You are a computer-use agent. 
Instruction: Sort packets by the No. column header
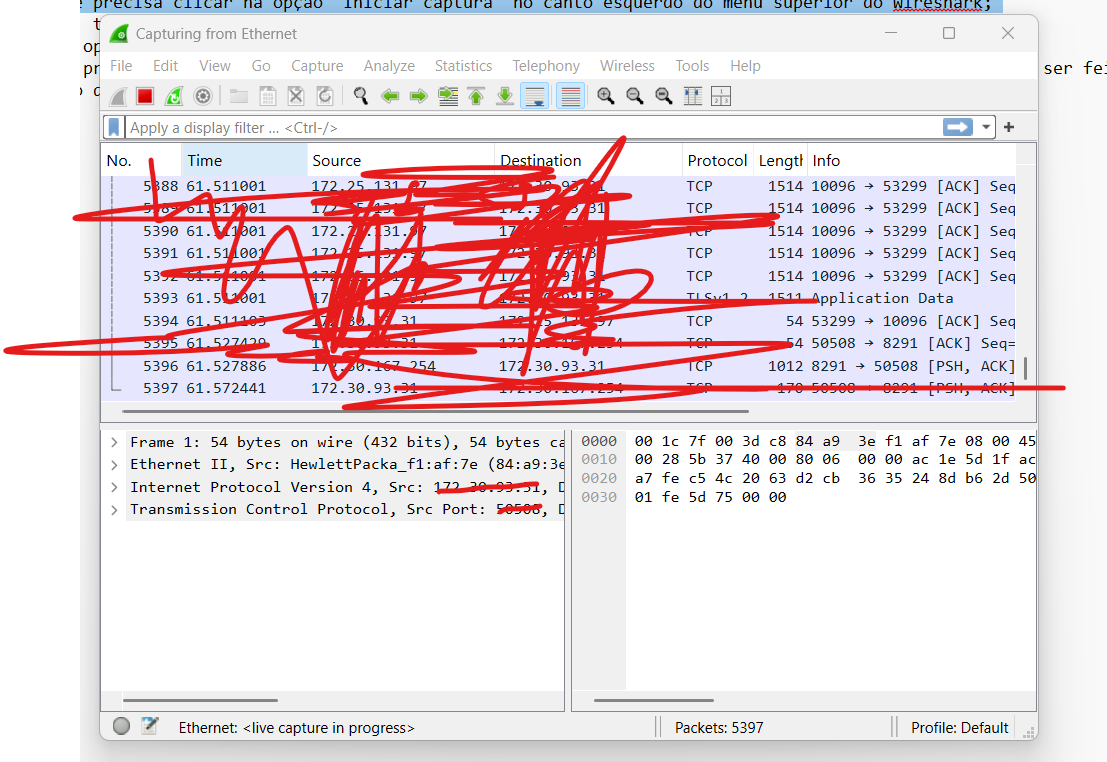[142, 160]
